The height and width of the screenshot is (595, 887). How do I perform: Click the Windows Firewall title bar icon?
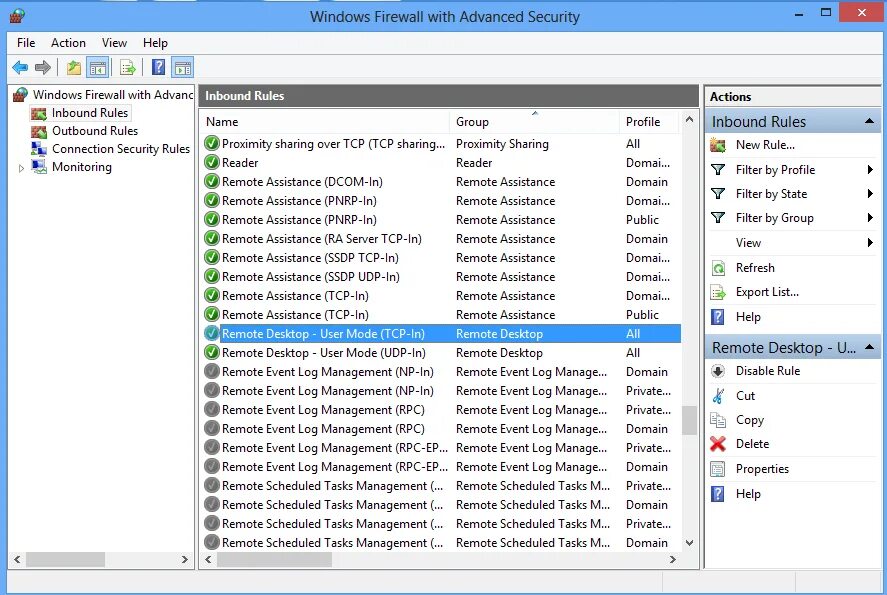[x=18, y=15]
